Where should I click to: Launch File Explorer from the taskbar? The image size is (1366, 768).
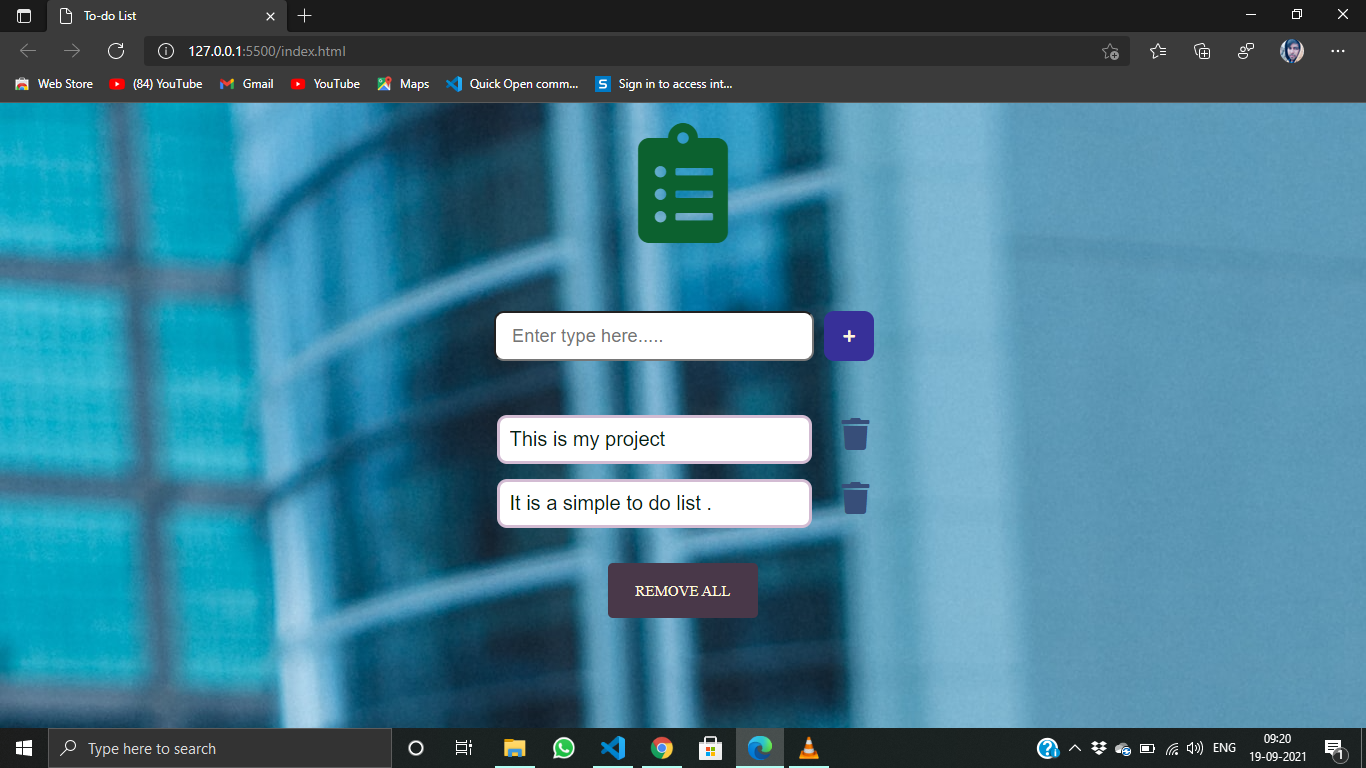click(514, 748)
